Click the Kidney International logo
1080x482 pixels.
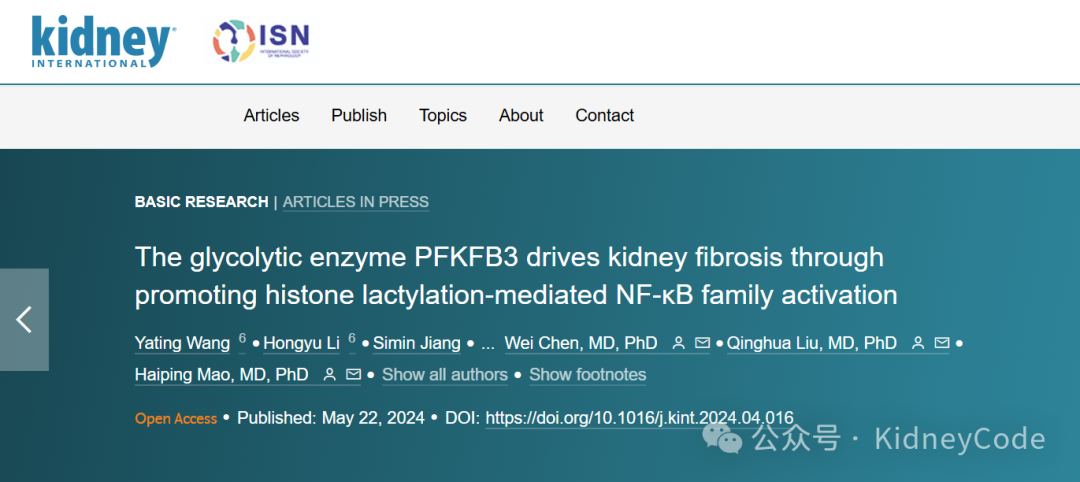pos(103,41)
